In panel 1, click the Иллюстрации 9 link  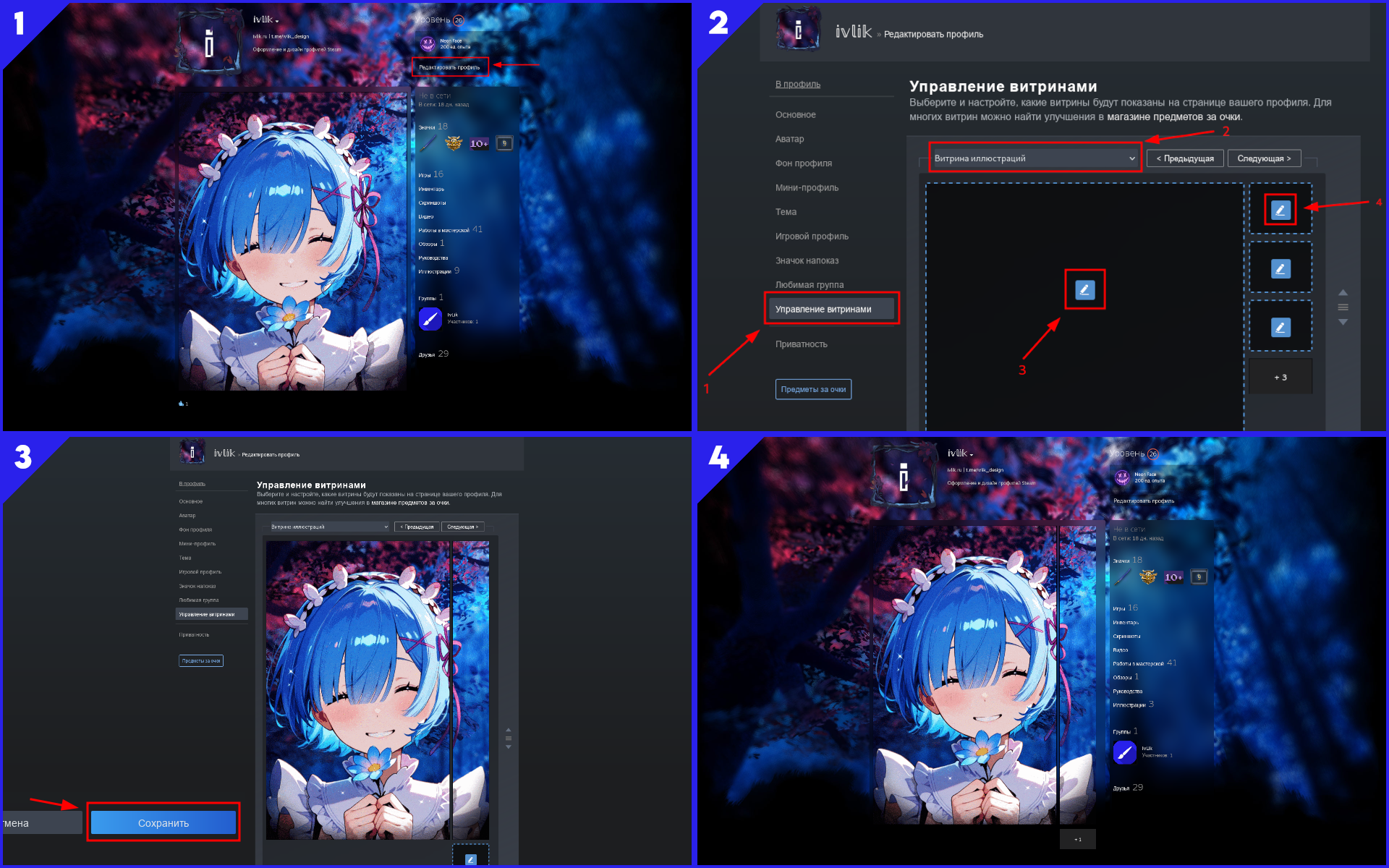tap(438, 271)
